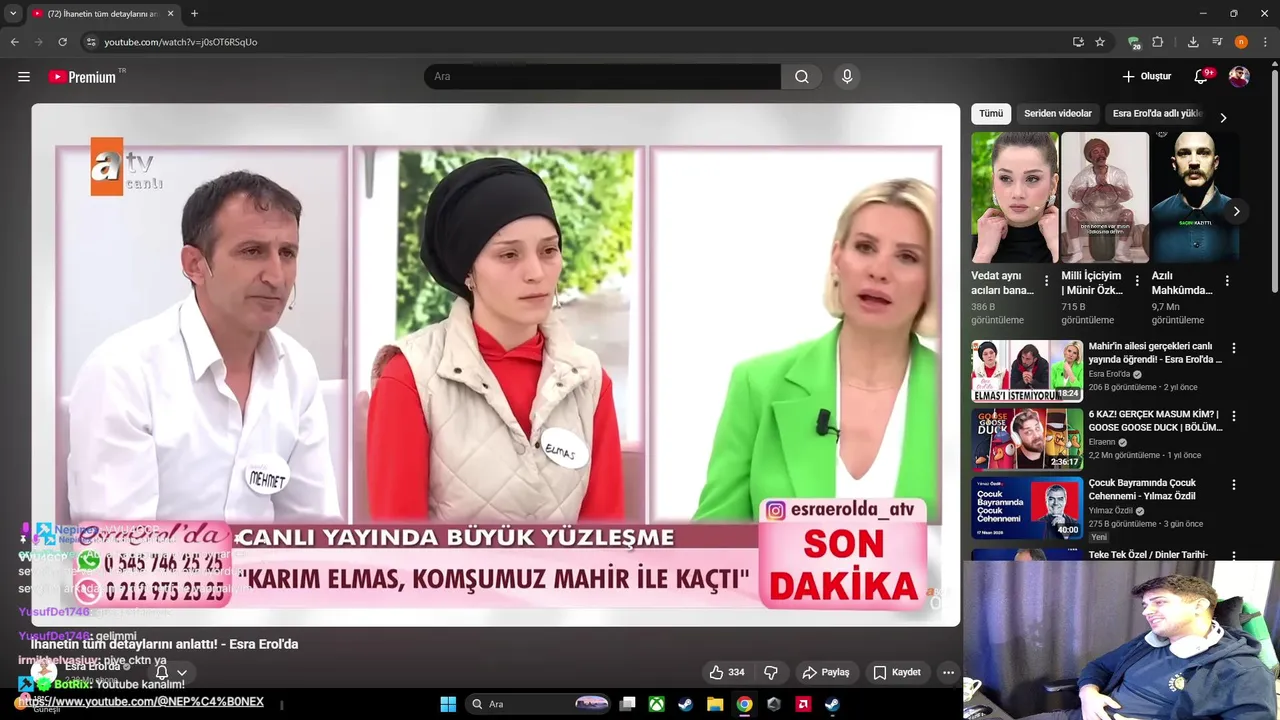Open options for Vedat aynı acıları short
This screenshot has height=720, width=1280.
(x=1047, y=281)
